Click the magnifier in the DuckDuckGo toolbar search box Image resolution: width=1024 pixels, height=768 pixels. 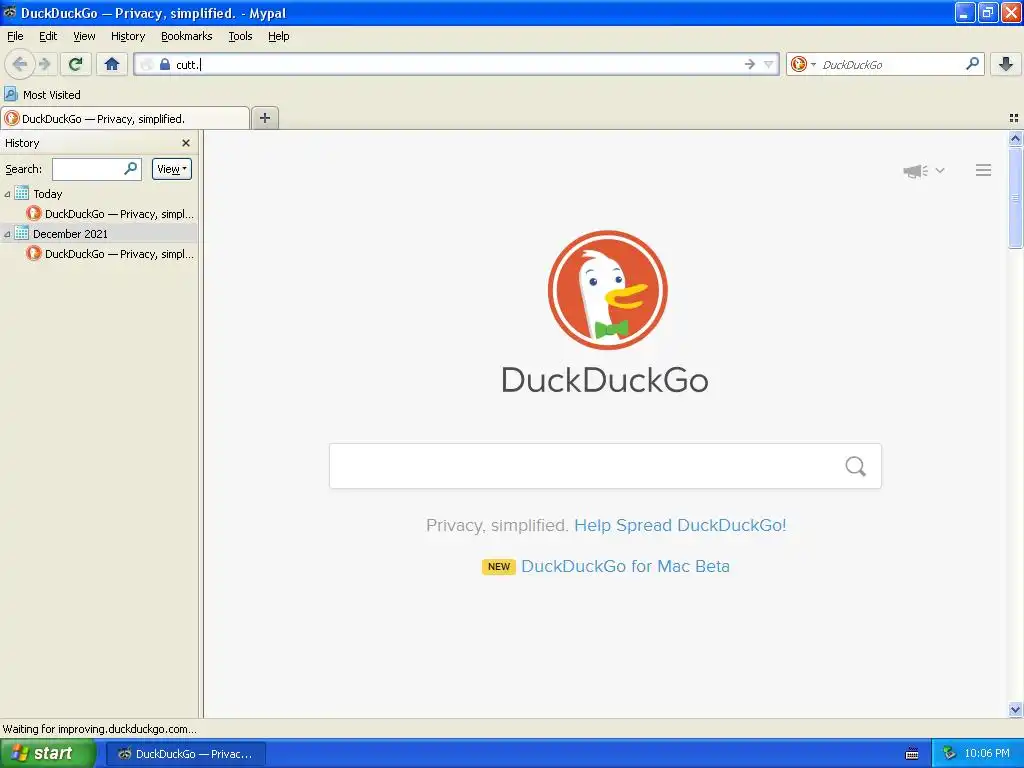972,64
